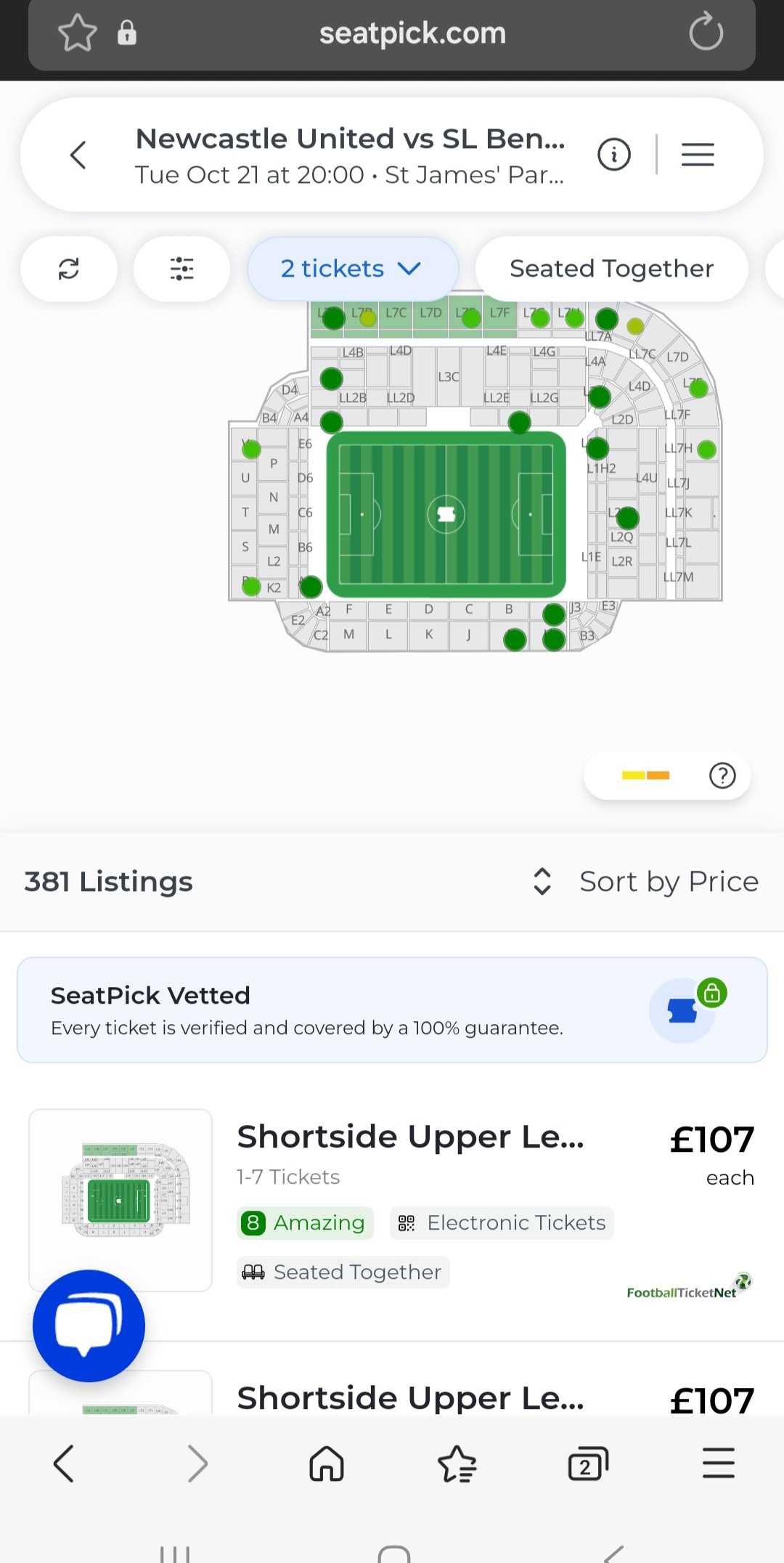Open the first Shortside Upper listing
This screenshot has height=1563, width=784.
pos(411,1137)
